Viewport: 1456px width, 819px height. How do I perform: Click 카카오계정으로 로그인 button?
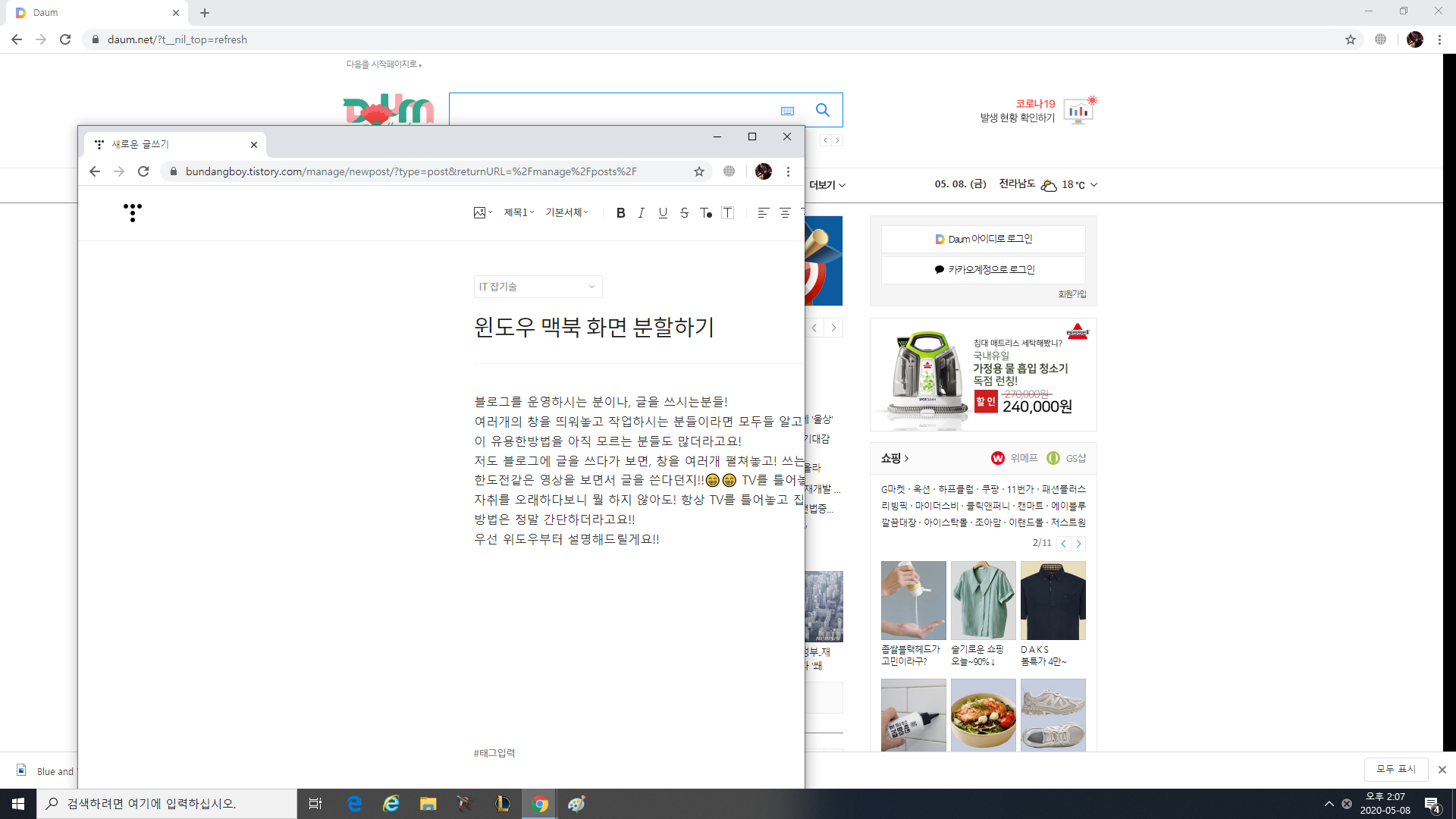pyautogui.click(x=983, y=270)
